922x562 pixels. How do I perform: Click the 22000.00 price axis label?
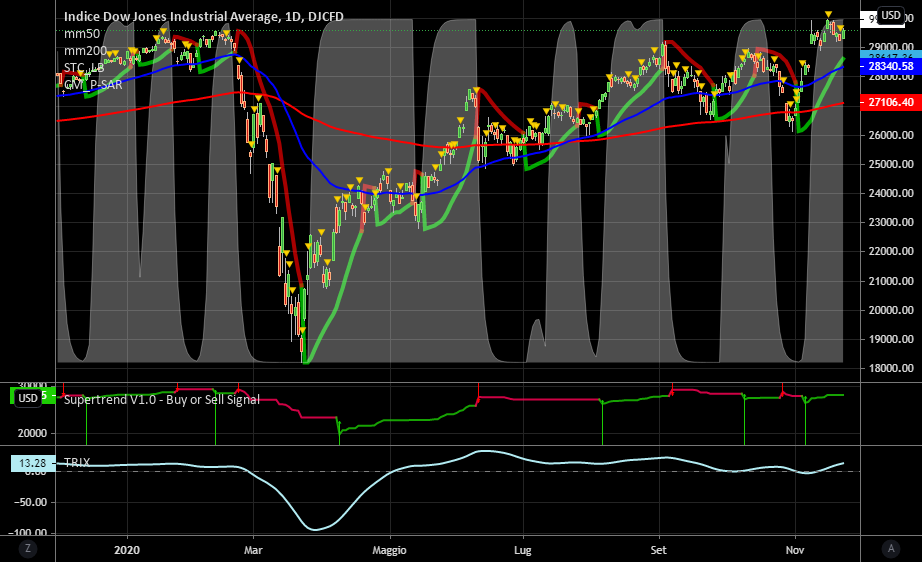point(891,252)
